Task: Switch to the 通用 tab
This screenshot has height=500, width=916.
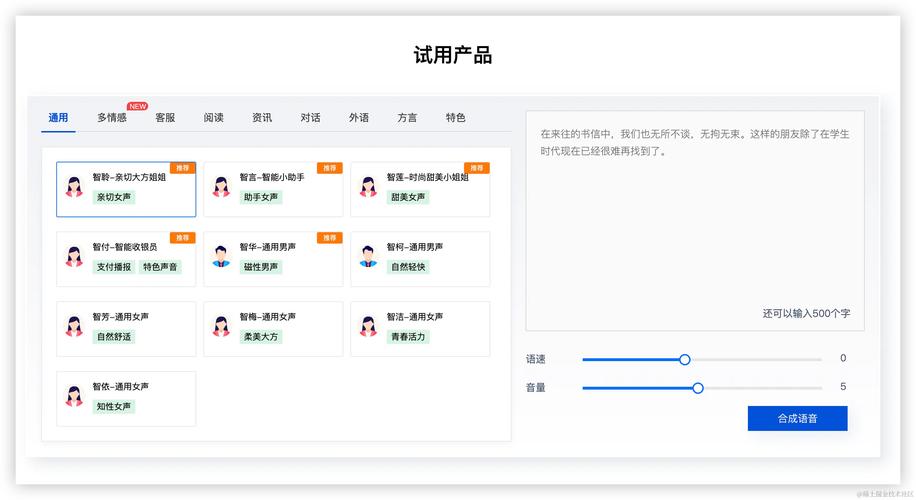Action: [58, 118]
